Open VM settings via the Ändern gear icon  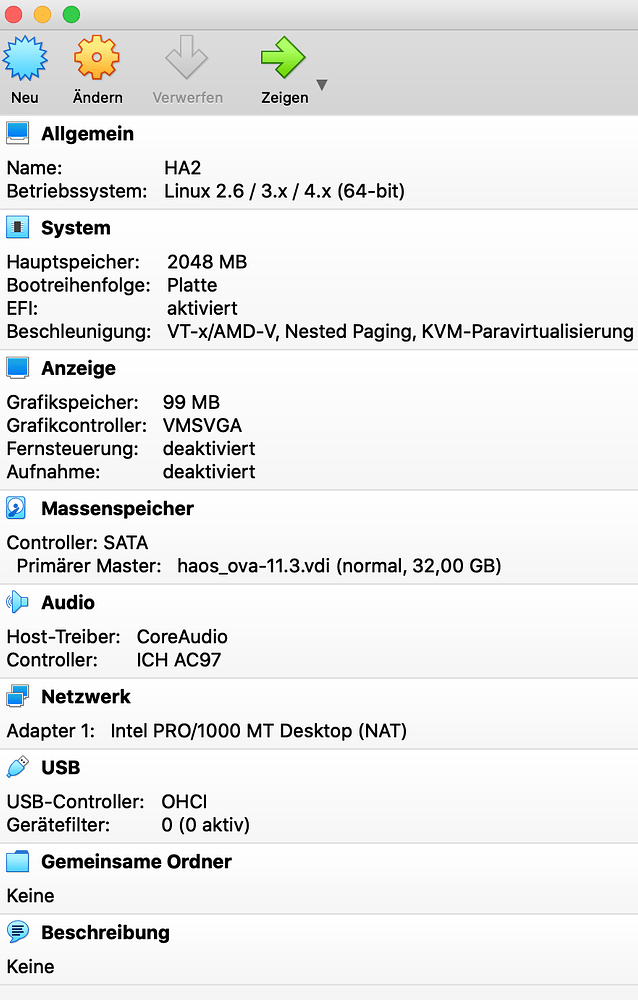pos(96,60)
